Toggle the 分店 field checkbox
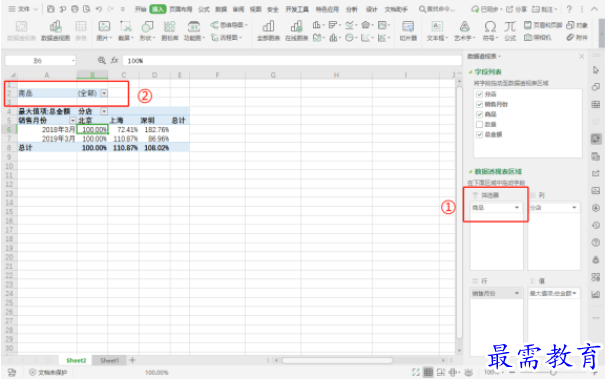 click(479, 94)
